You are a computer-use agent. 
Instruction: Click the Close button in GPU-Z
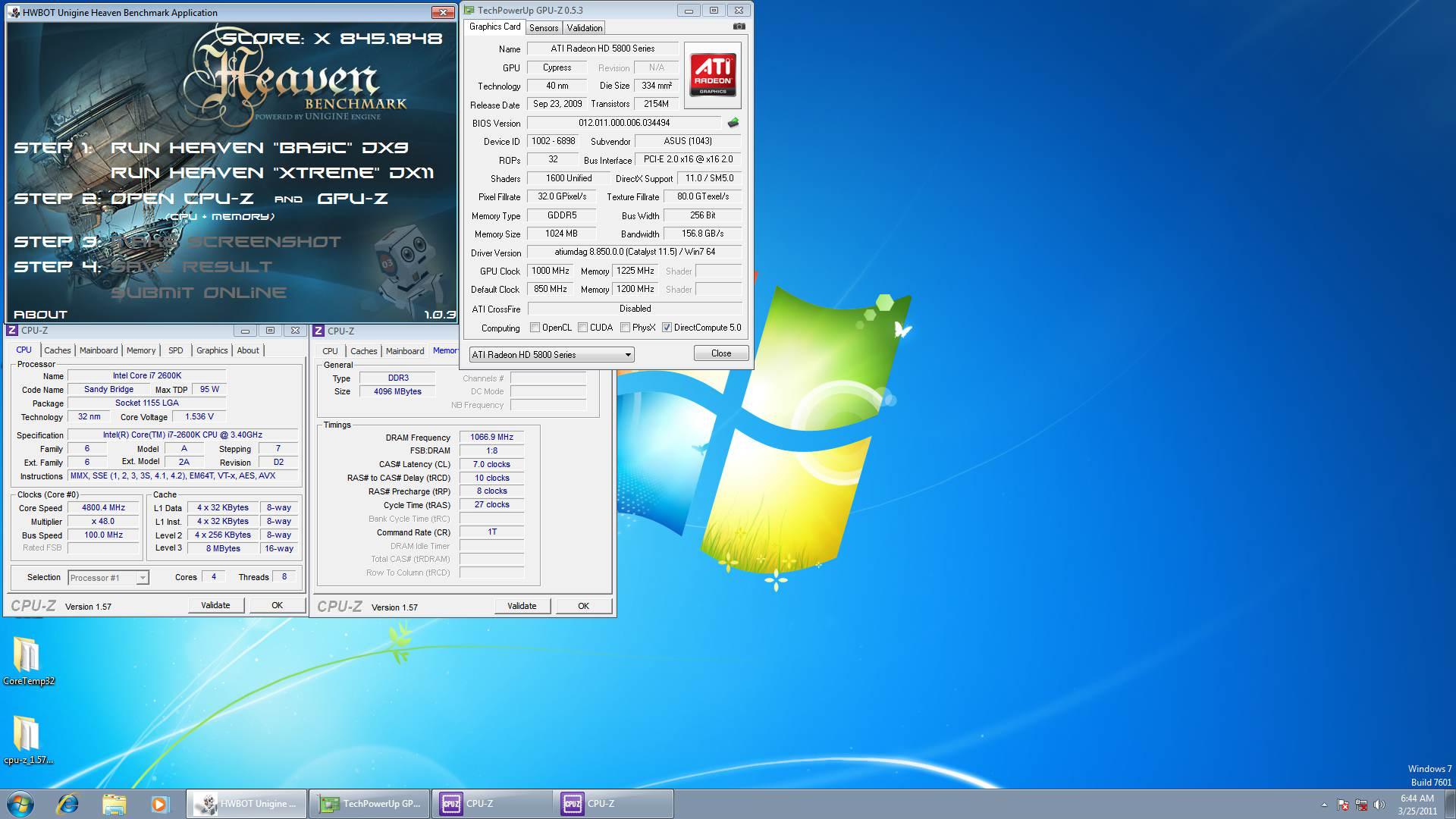(x=721, y=353)
